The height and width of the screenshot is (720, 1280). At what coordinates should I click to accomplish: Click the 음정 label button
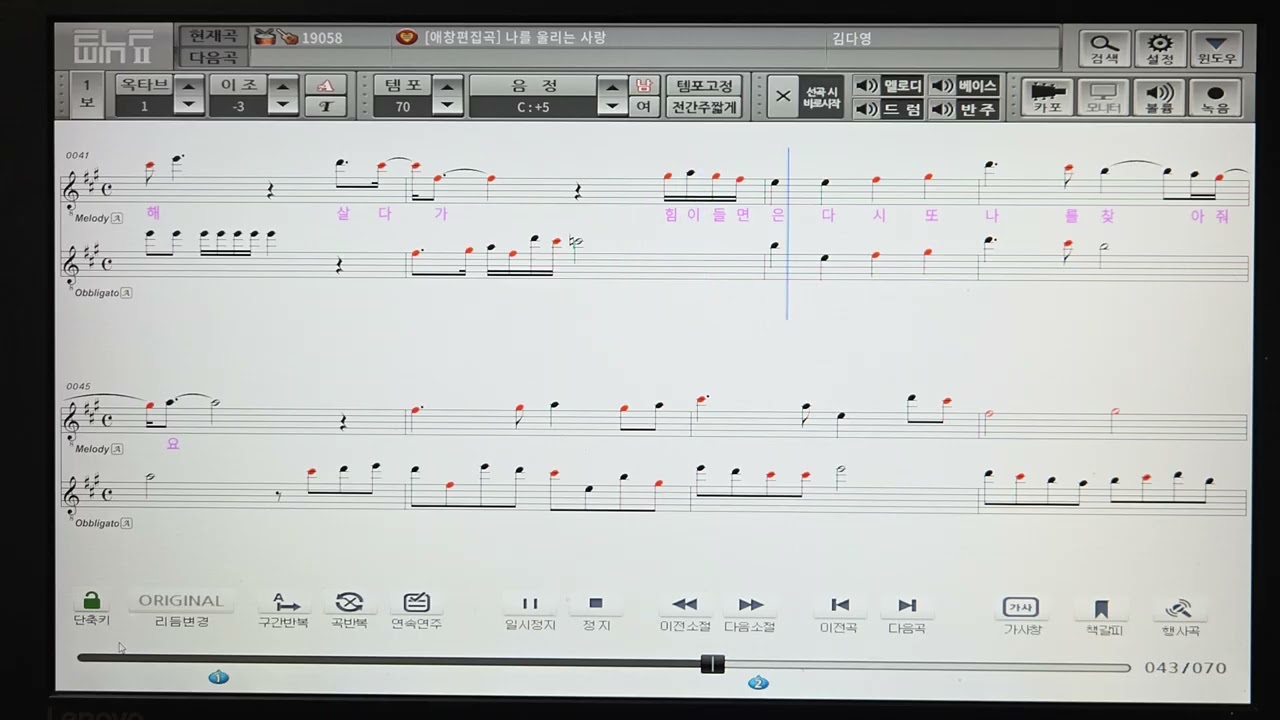tap(533, 85)
